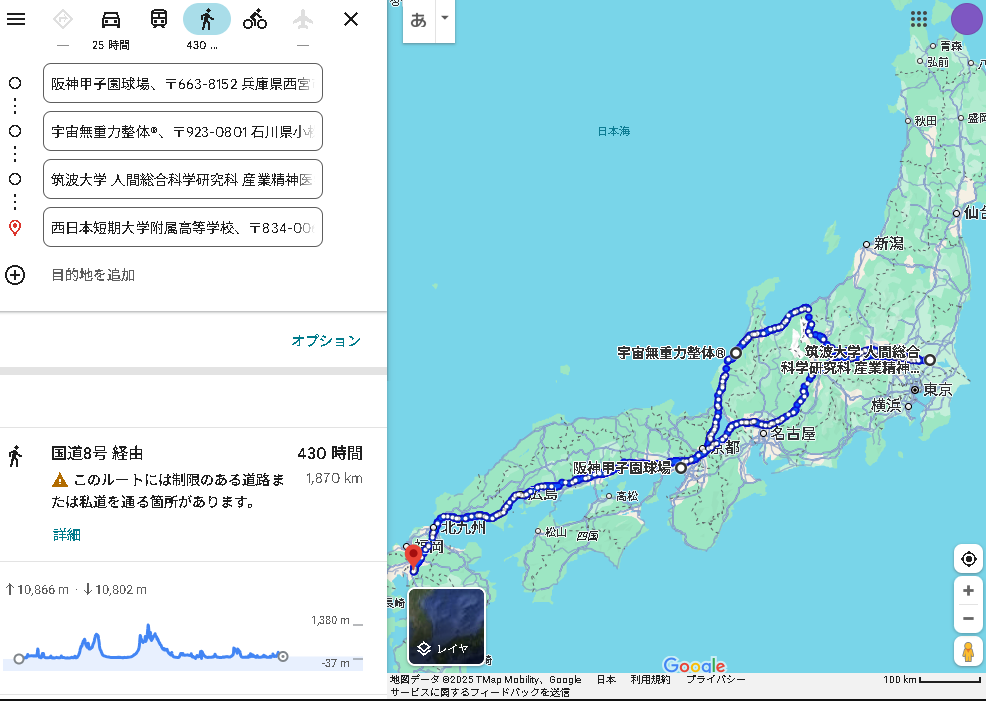Click the plus icon to add destination
This screenshot has height=701, width=986.
pyautogui.click(x=15, y=275)
